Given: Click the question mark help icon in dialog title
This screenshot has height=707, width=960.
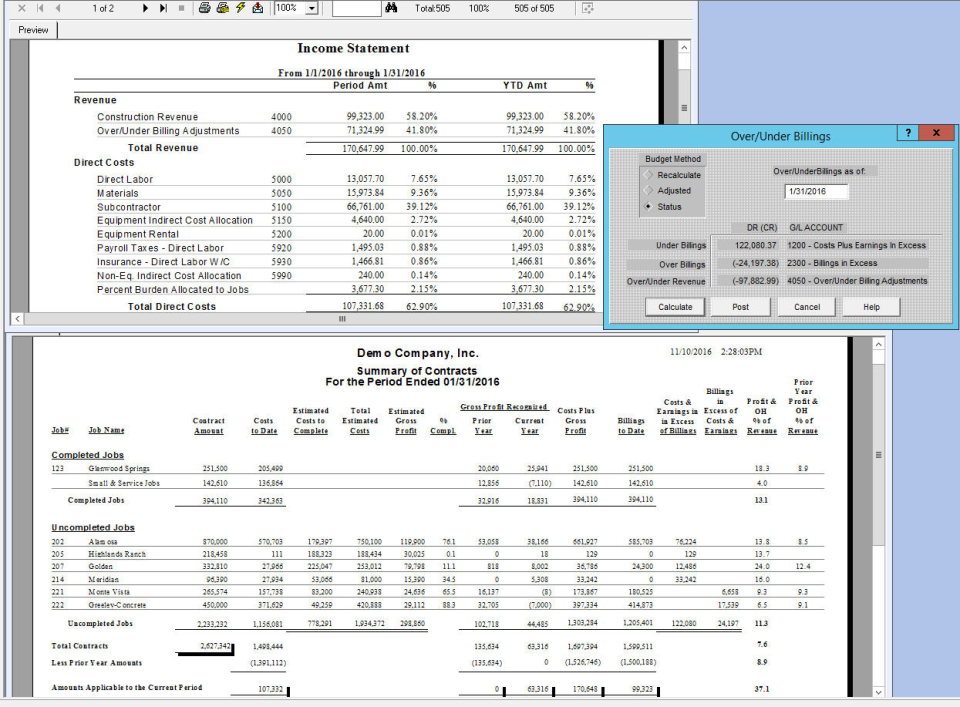Looking at the screenshot, I should pos(908,133).
